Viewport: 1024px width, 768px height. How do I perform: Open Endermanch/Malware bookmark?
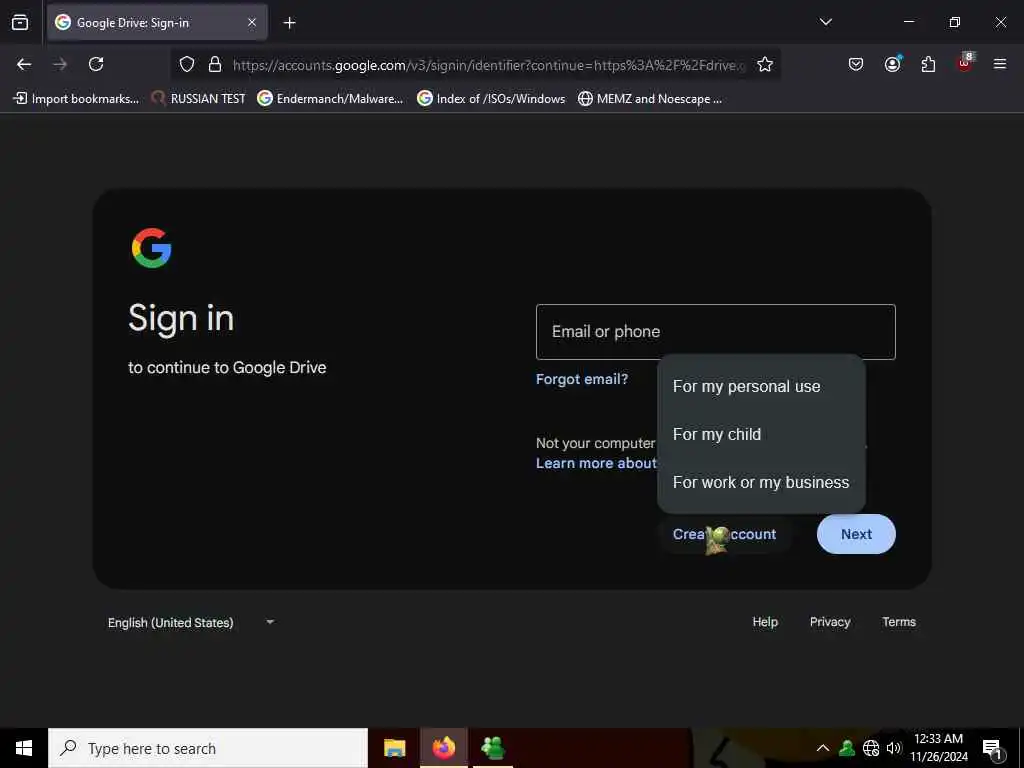click(x=330, y=99)
